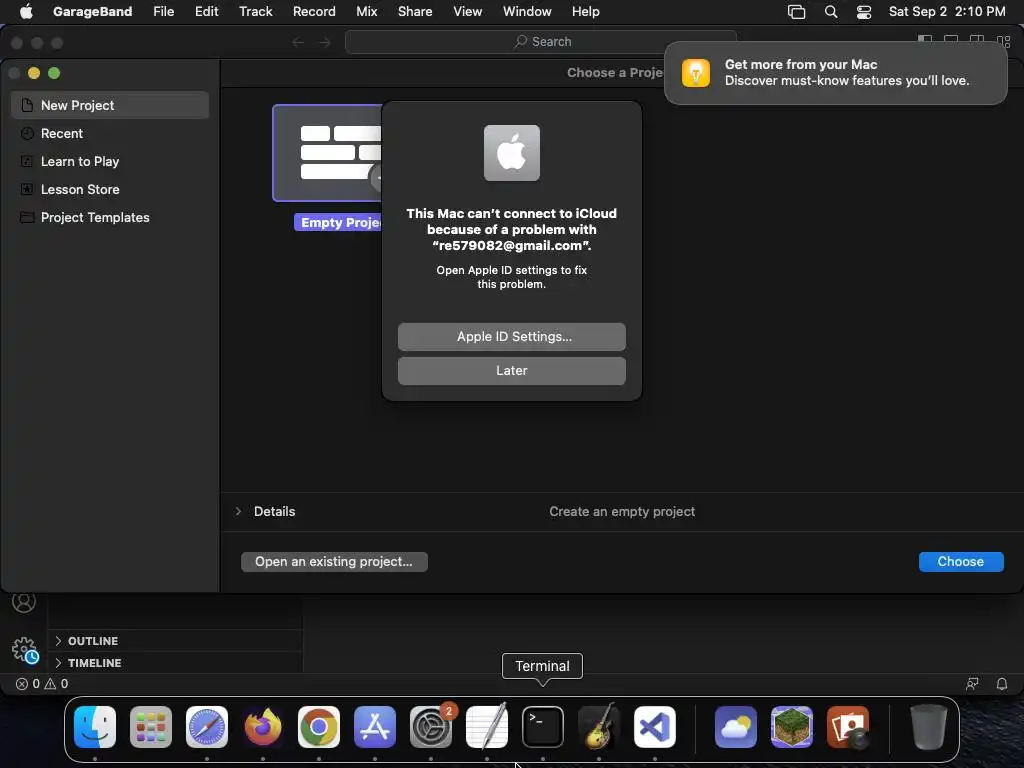Open System Settings in the Dock
This screenshot has height=768, width=1024.
point(431,727)
